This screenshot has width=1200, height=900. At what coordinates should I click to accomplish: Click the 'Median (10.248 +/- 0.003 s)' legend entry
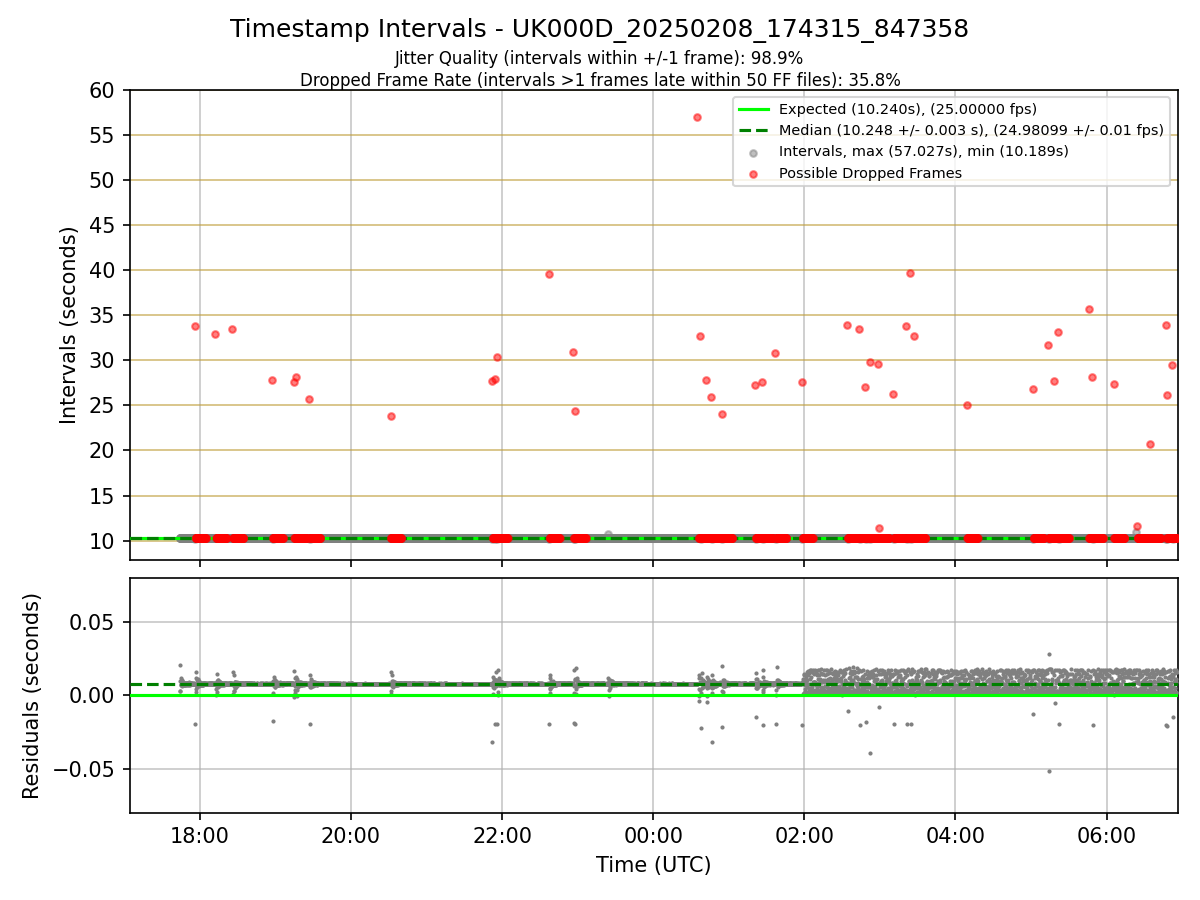click(970, 131)
